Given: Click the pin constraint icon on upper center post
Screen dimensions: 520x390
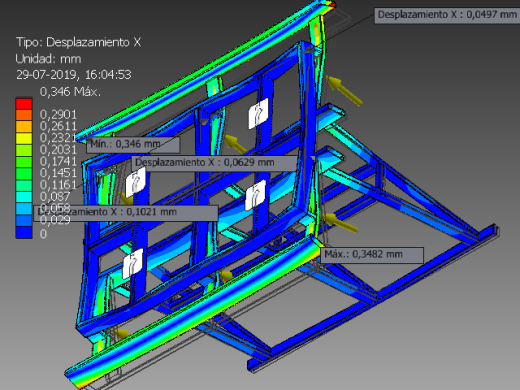Looking at the screenshot, I should (x=258, y=113).
